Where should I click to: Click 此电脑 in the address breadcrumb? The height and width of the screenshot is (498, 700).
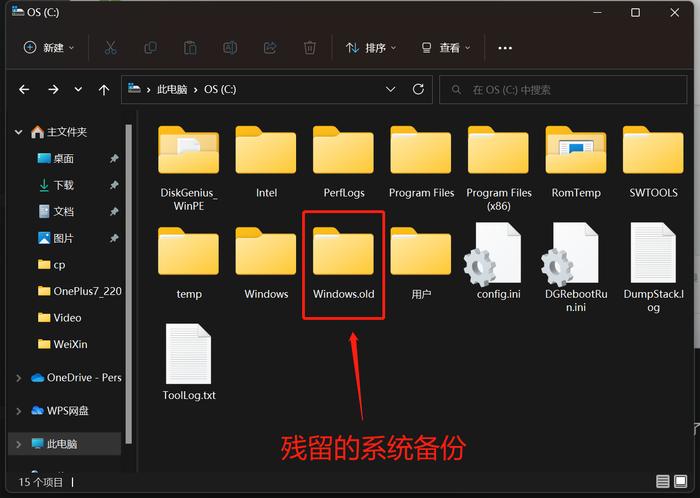coord(172,90)
